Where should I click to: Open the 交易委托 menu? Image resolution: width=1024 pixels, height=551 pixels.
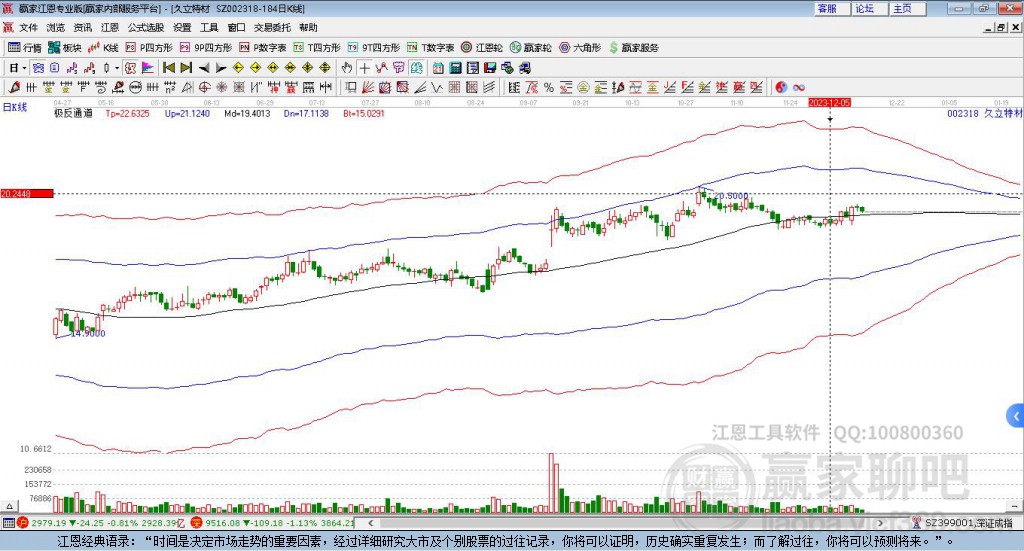point(272,27)
